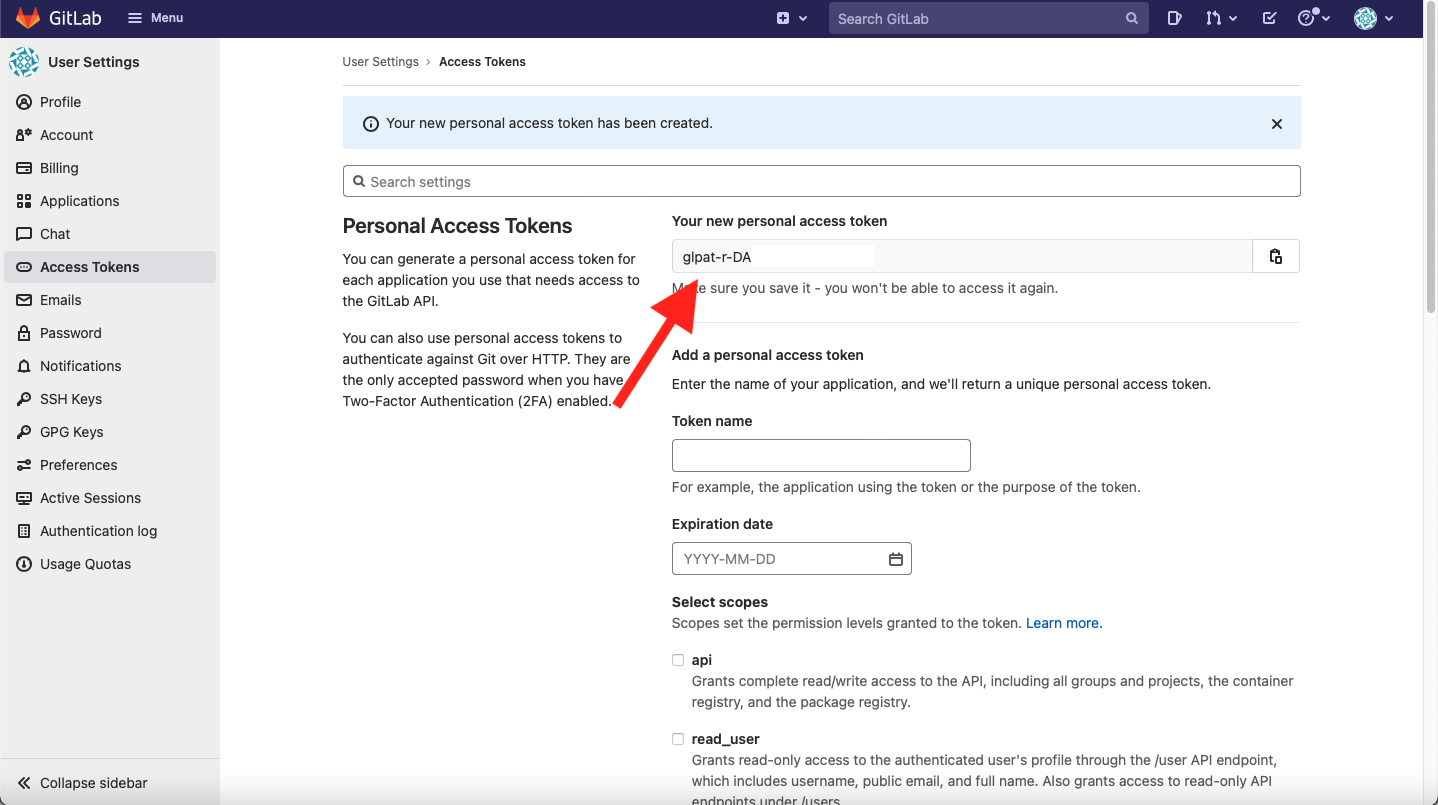Image resolution: width=1438 pixels, height=805 pixels.
Task: Open Chat settings in sidebar
Action: pos(110,234)
